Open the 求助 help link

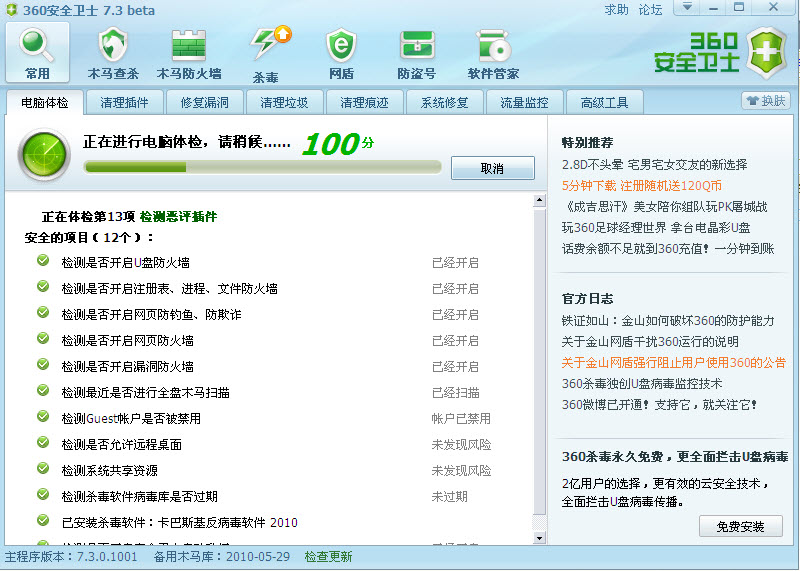coord(617,10)
